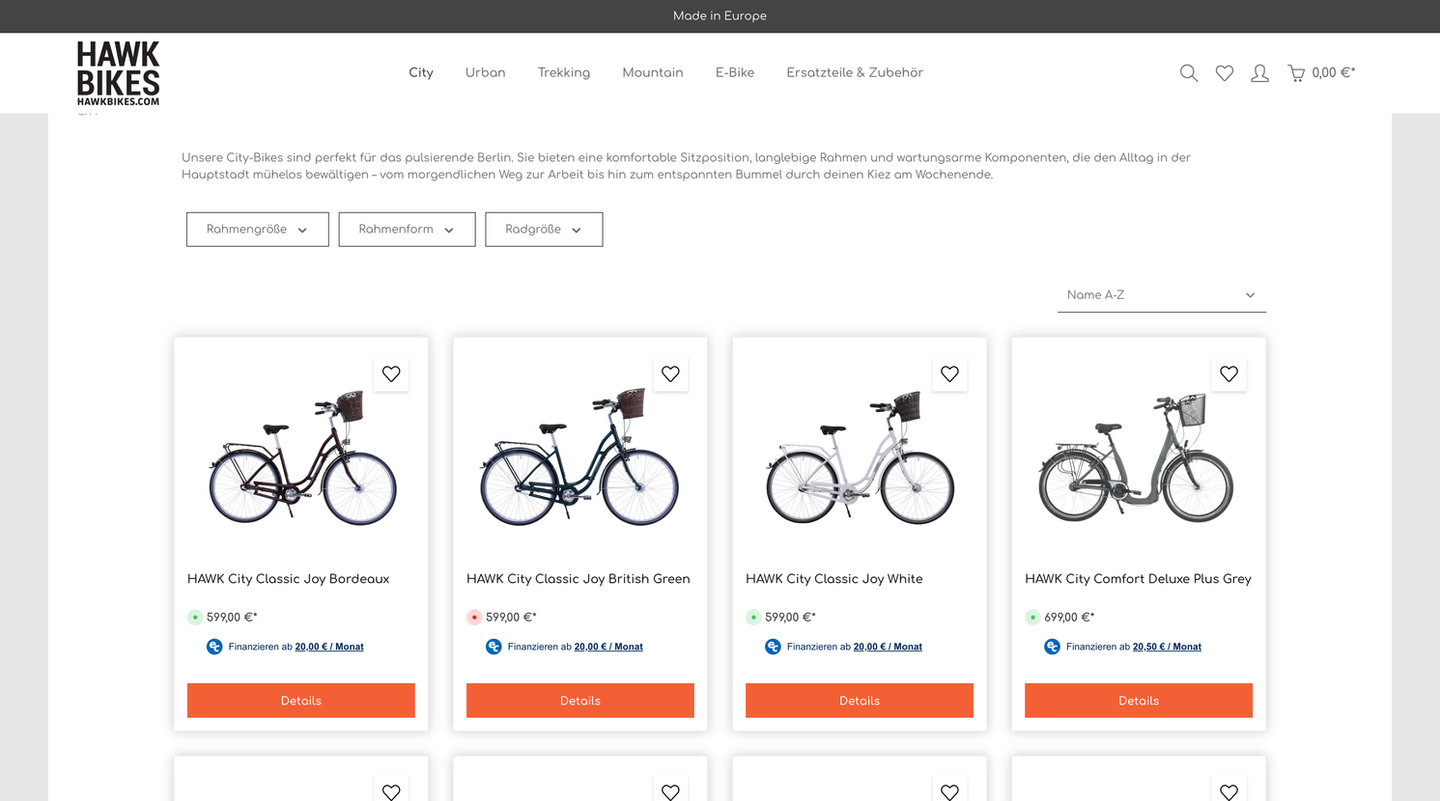
Task: Click the British Green bicycle image
Action: [x=580, y=458]
